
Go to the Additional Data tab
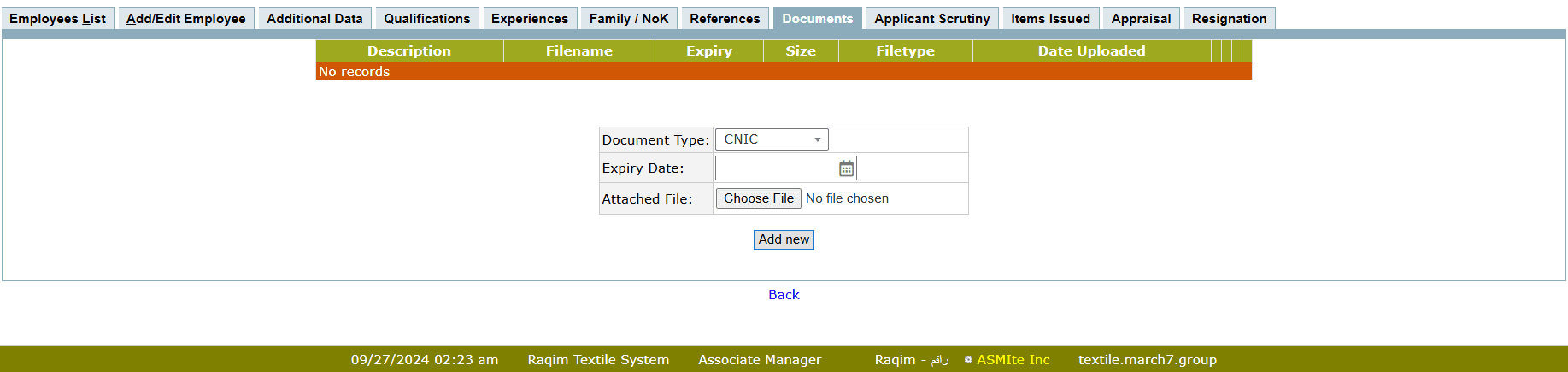314,19
